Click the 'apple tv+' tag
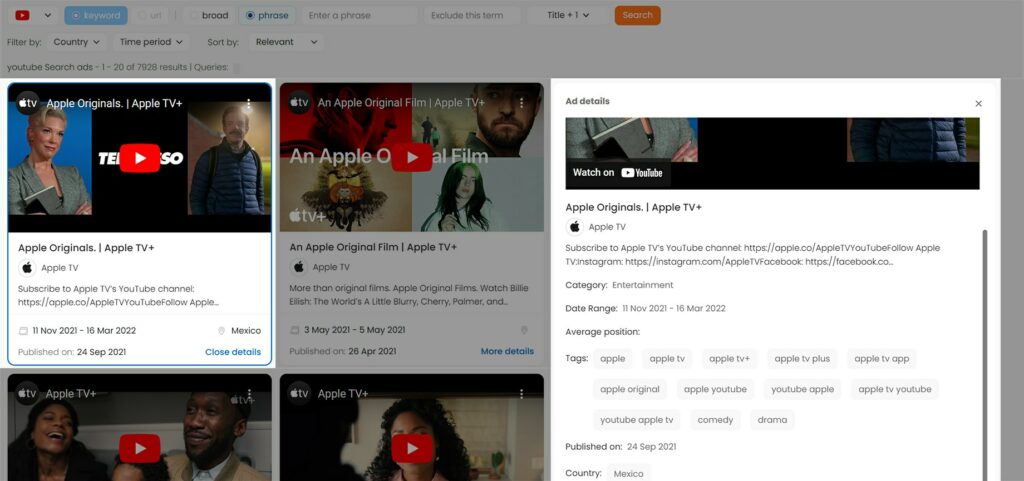The image size is (1024, 481). tap(729, 358)
